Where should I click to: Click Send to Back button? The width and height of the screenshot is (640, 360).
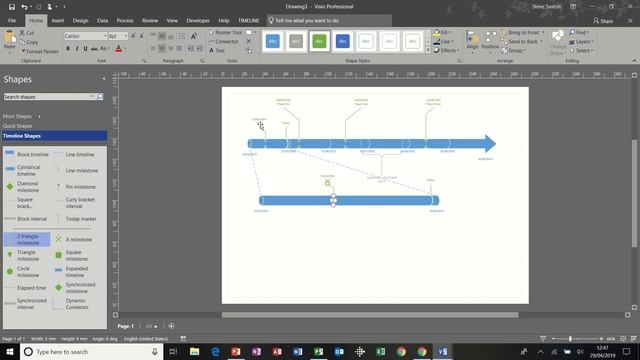click(x=520, y=42)
